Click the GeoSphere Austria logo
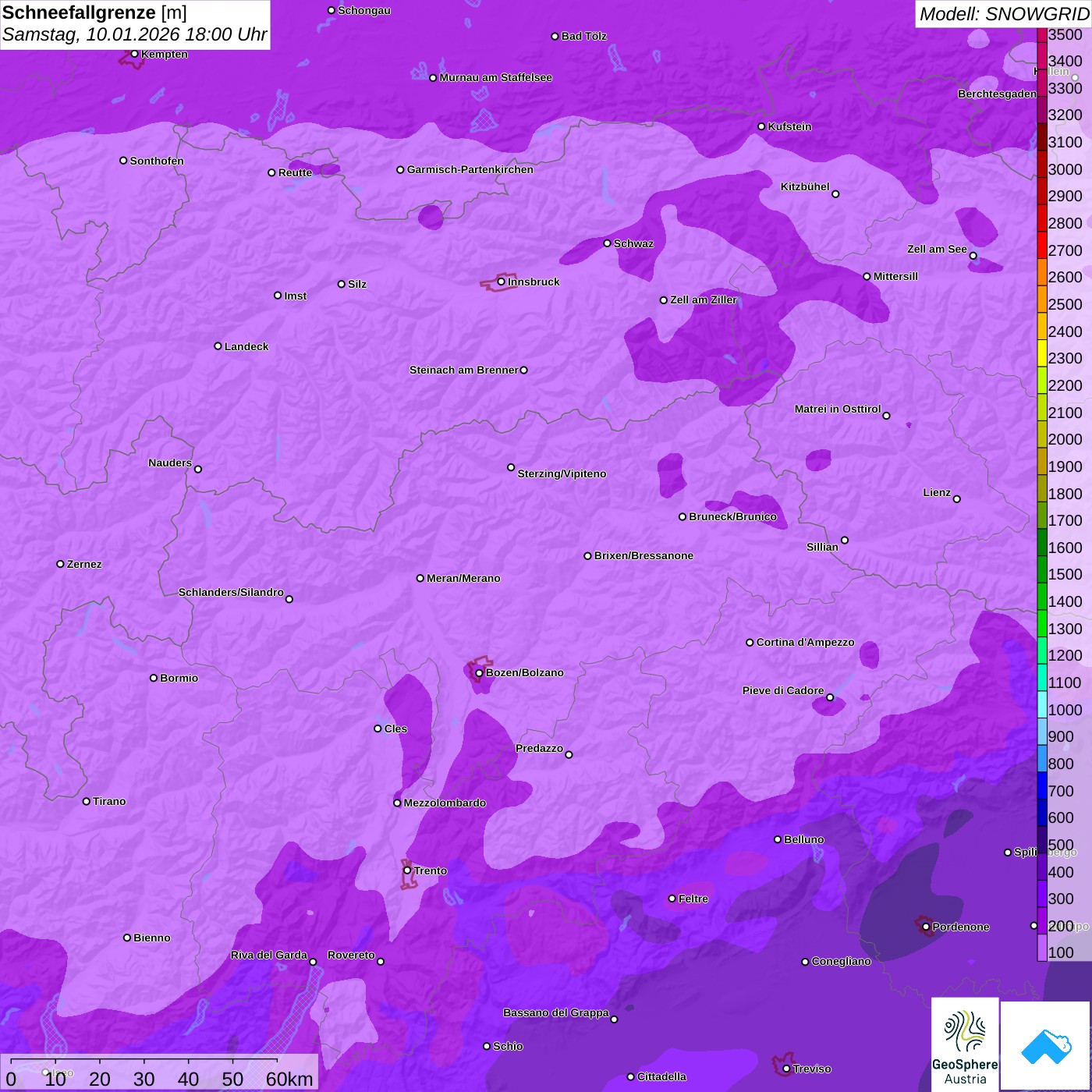This screenshot has height=1092, width=1092. click(965, 1045)
